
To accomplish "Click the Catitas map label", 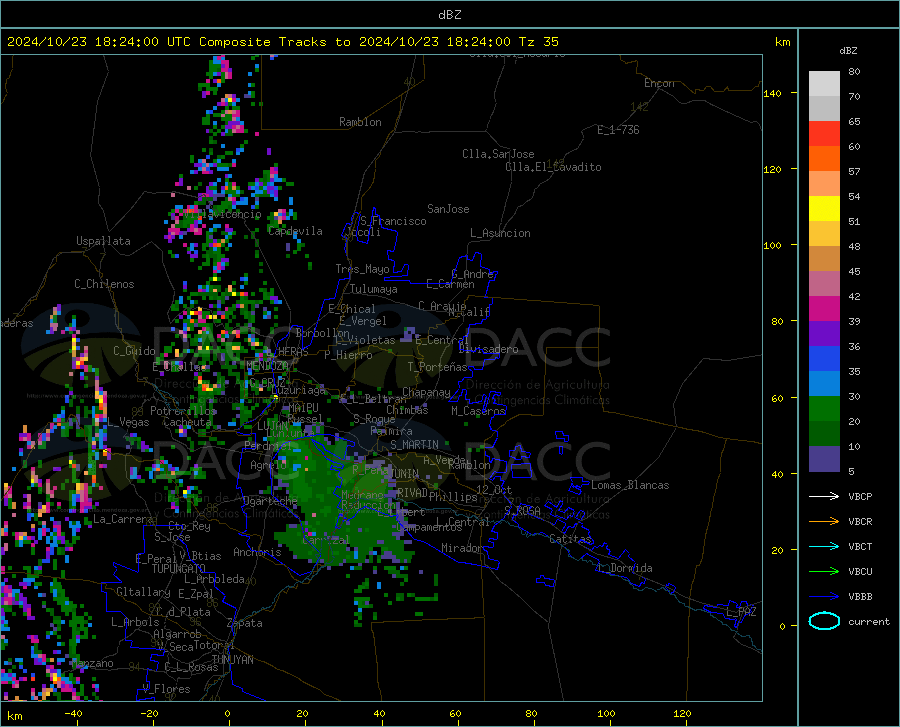I will pyautogui.click(x=570, y=539).
